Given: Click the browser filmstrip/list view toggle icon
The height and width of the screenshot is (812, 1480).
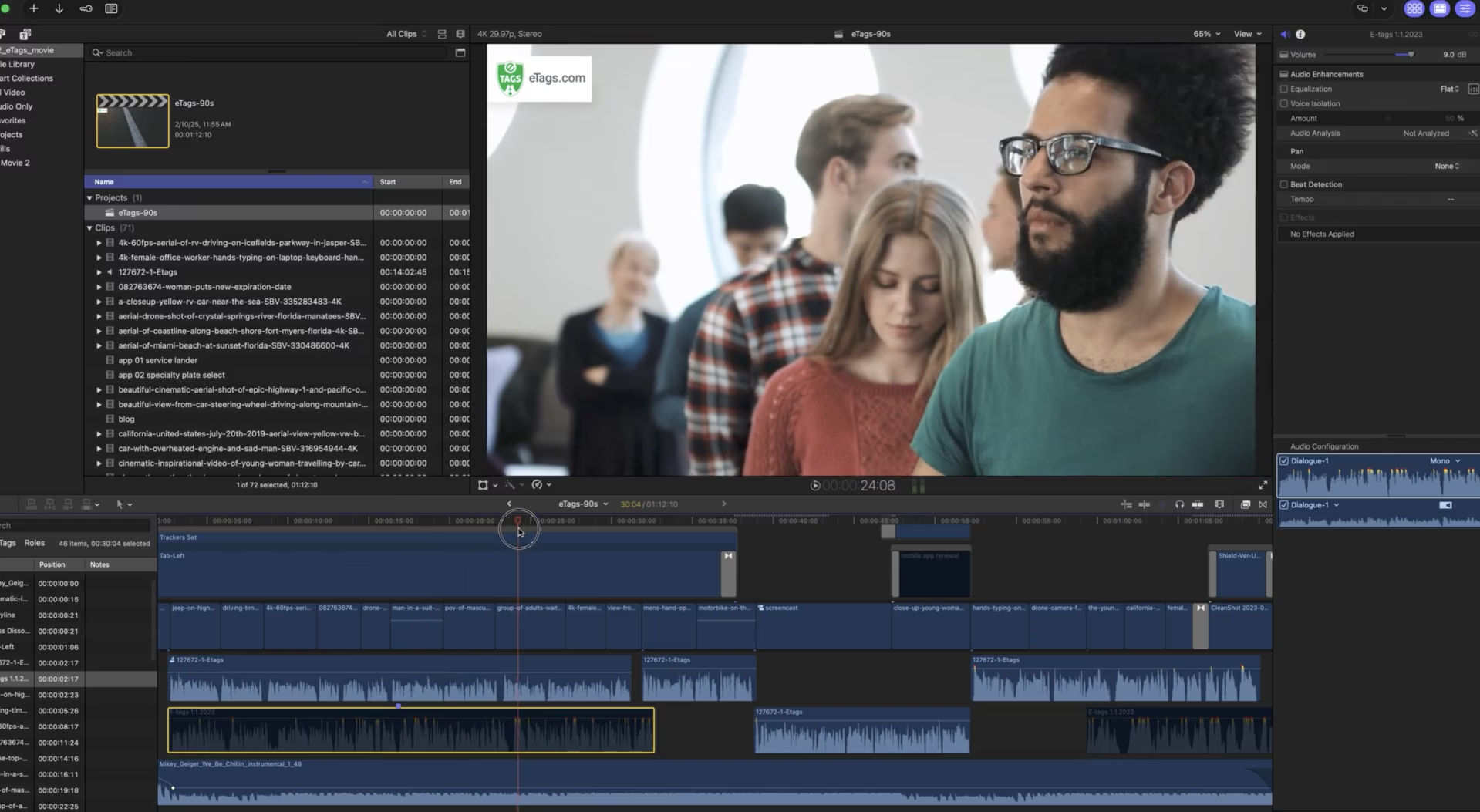Looking at the screenshot, I should 442,34.
